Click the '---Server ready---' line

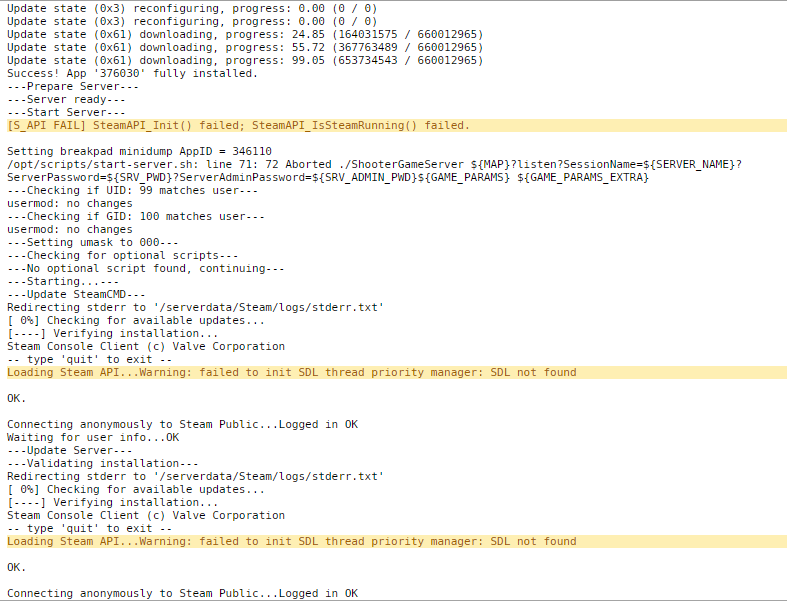(66, 99)
